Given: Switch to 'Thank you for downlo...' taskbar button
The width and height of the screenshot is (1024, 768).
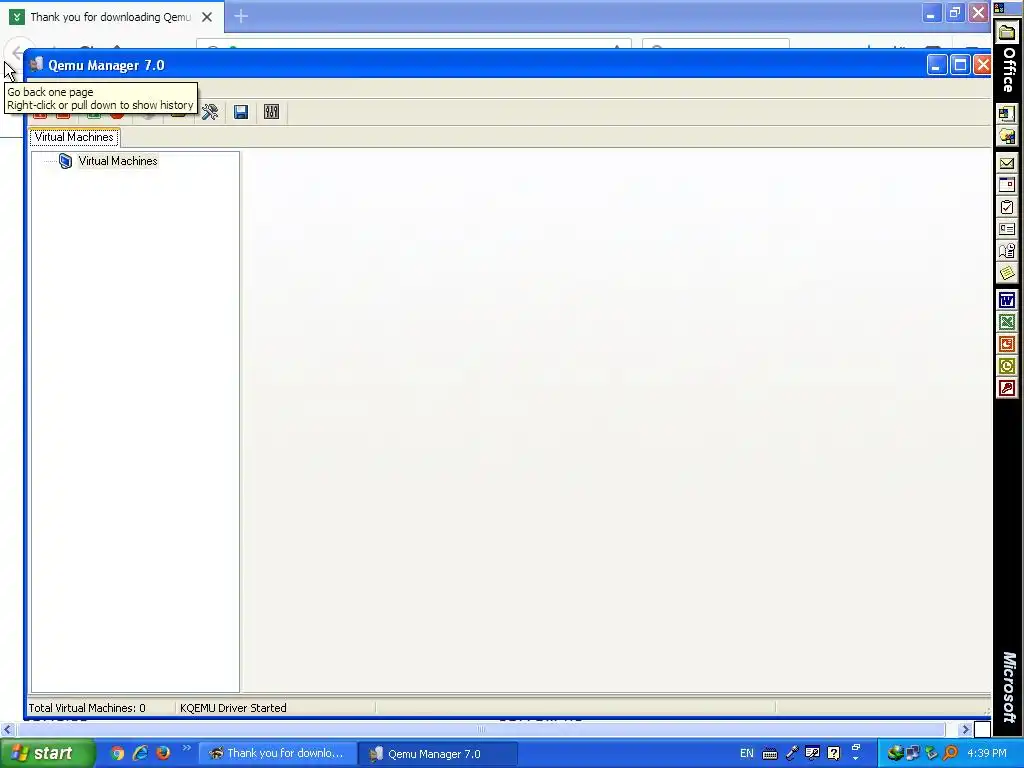Looking at the screenshot, I should [278, 754].
